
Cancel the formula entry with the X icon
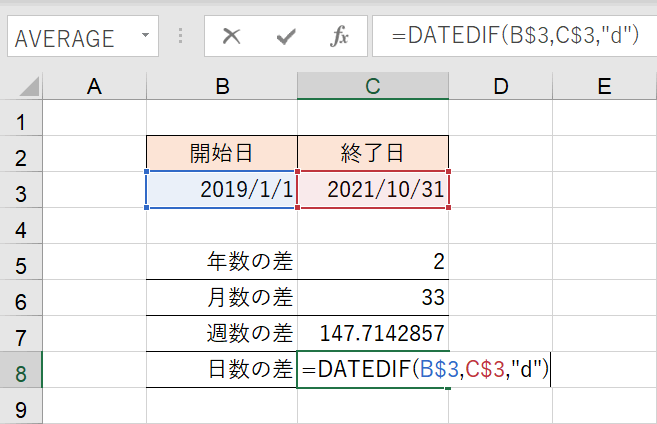pyautogui.click(x=231, y=36)
